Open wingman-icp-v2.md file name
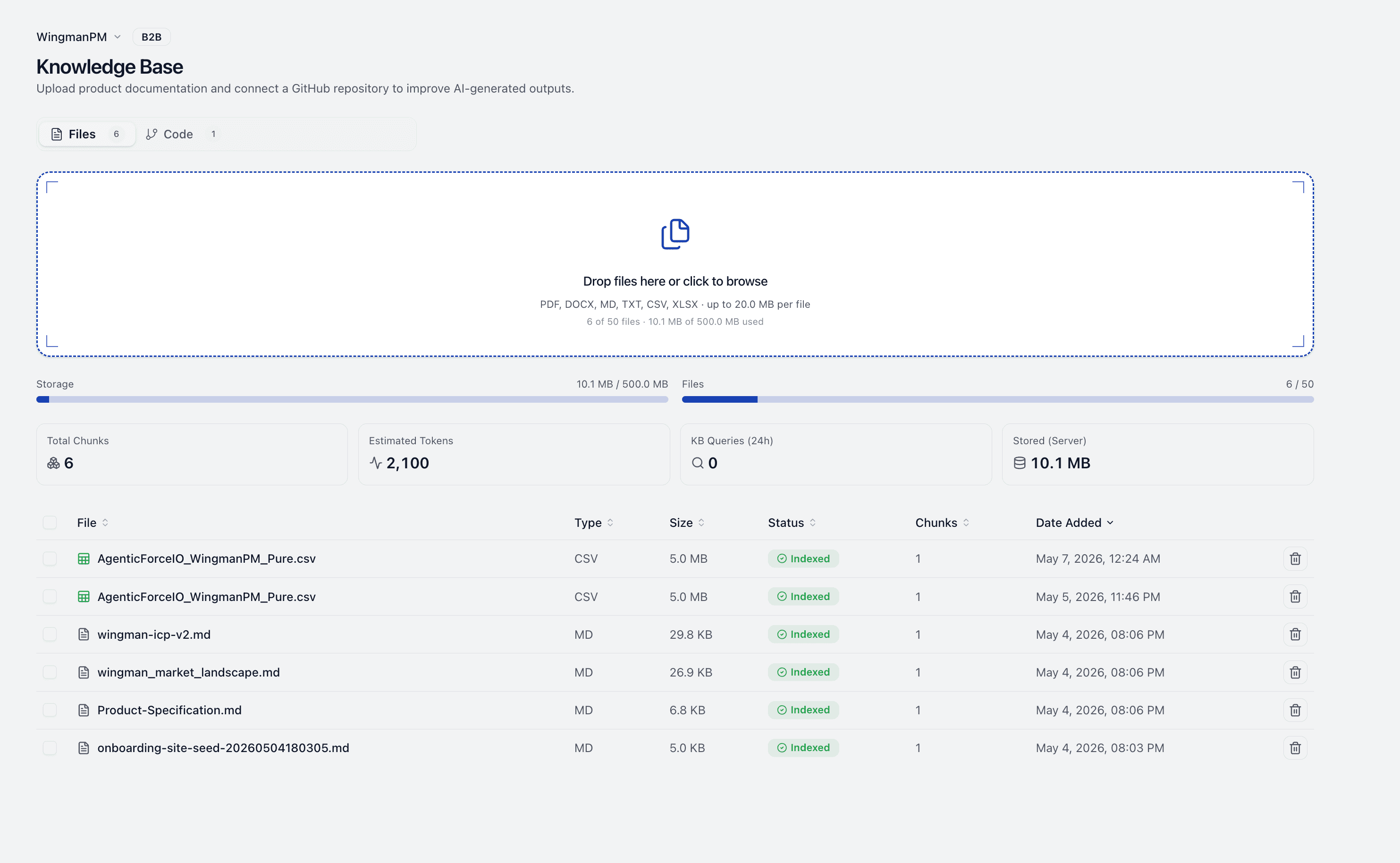The image size is (1400, 863). tap(154, 634)
